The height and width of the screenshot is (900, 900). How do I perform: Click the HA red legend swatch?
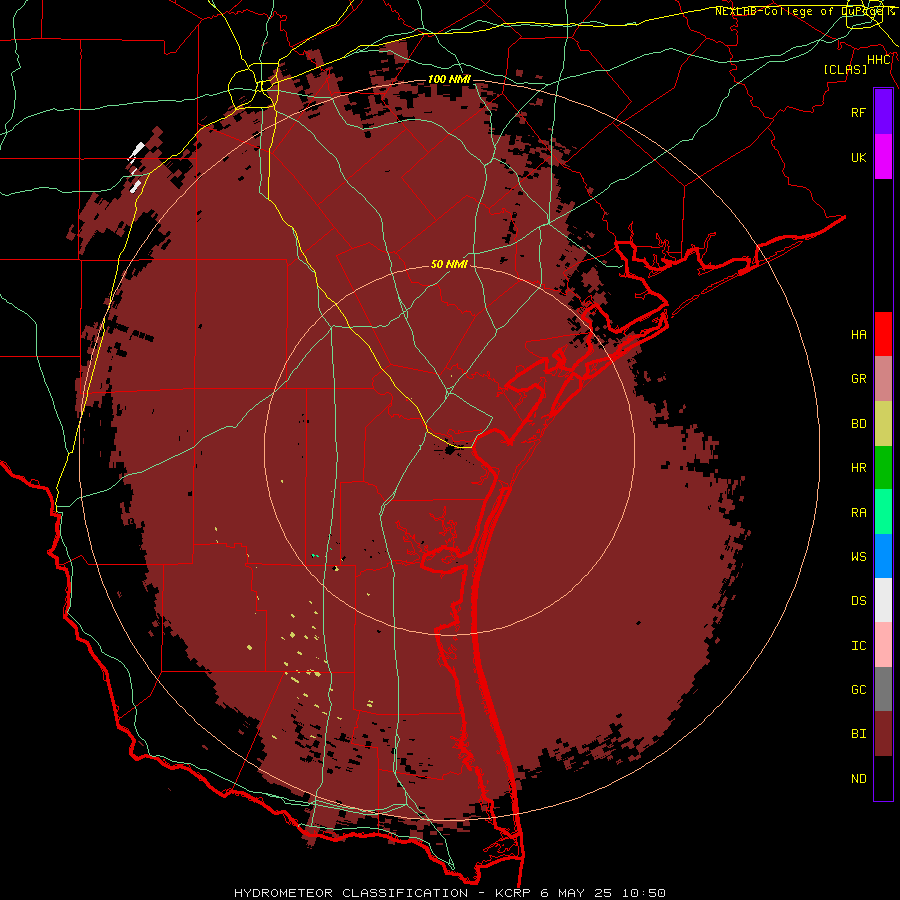point(883,334)
